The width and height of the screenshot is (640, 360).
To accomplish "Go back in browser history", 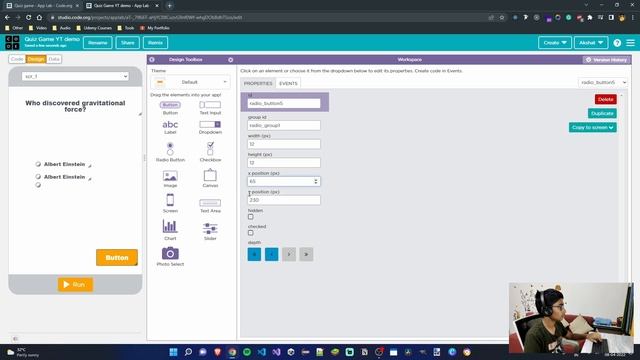I will point(7,18).
